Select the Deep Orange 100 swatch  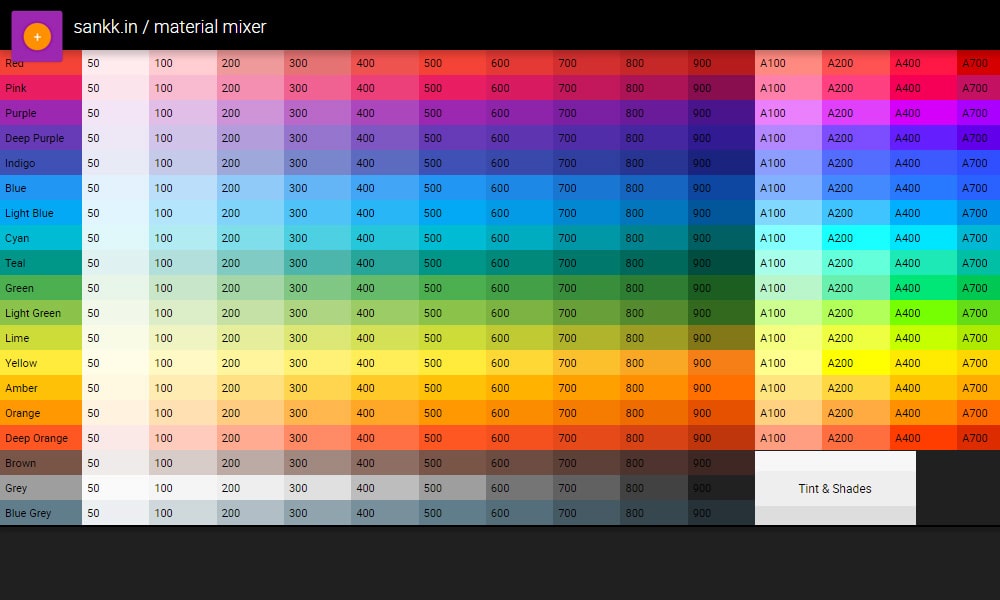point(182,438)
